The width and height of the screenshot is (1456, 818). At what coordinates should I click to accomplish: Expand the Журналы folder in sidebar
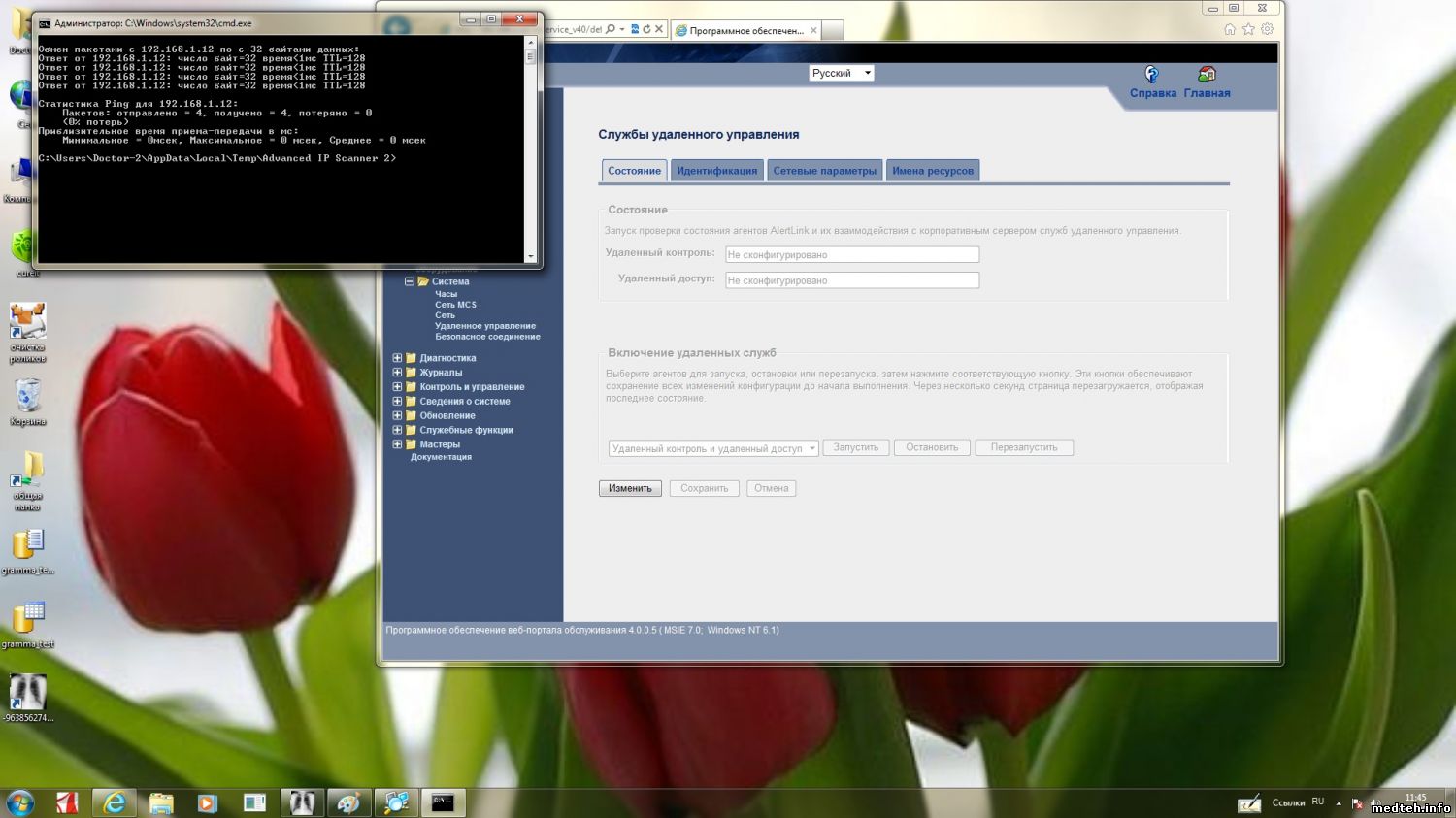point(397,373)
